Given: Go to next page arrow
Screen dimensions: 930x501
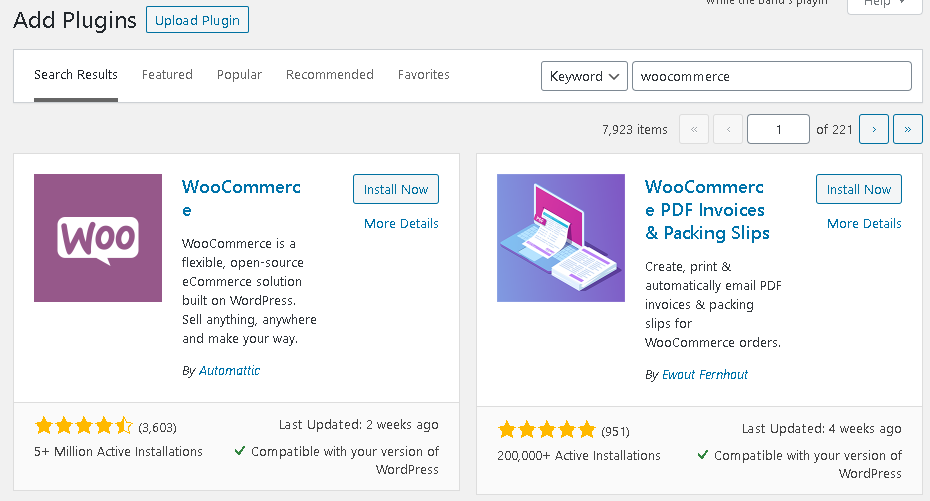Looking at the screenshot, I should pos(874,129).
